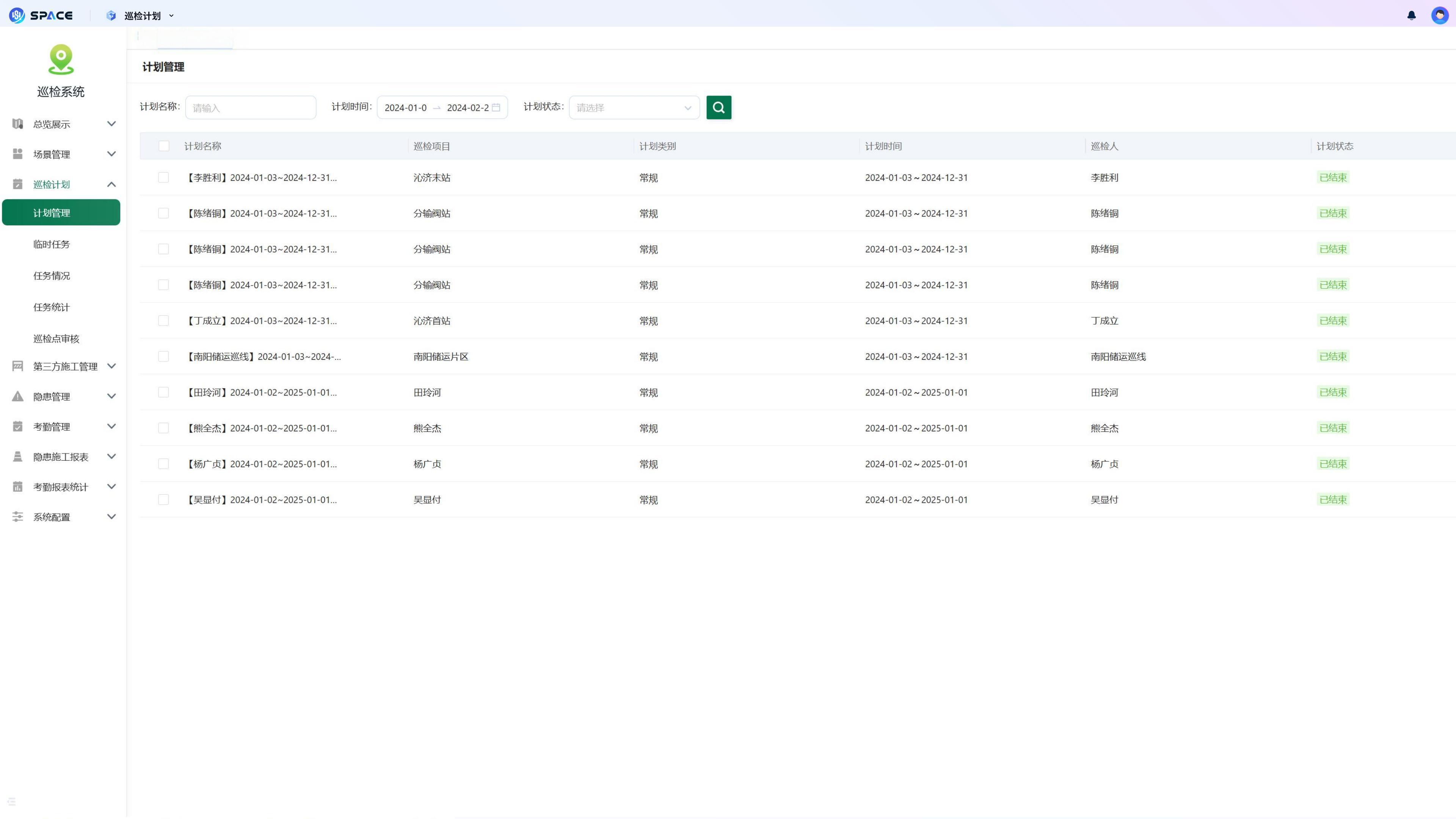
Task: Click the calendar icon in date range
Action: coord(496,107)
